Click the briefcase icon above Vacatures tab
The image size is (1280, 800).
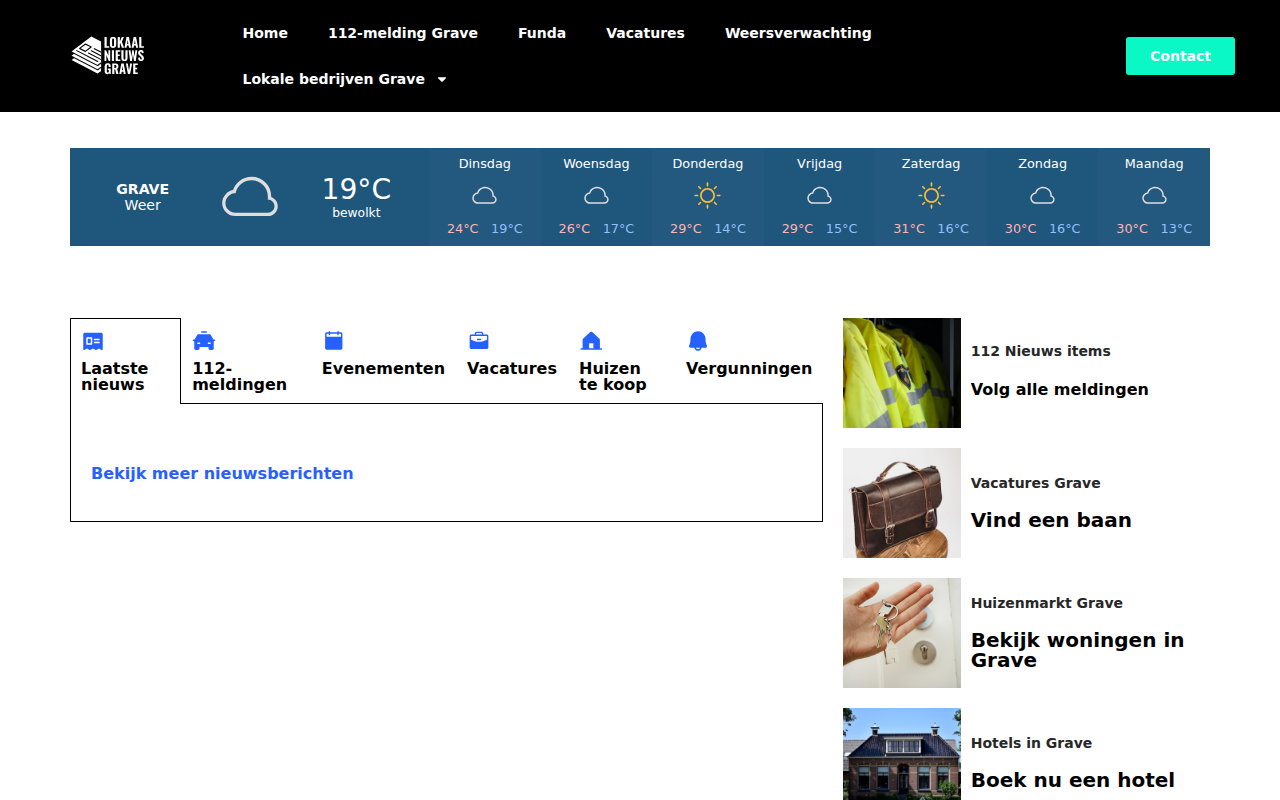pyautogui.click(x=479, y=341)
